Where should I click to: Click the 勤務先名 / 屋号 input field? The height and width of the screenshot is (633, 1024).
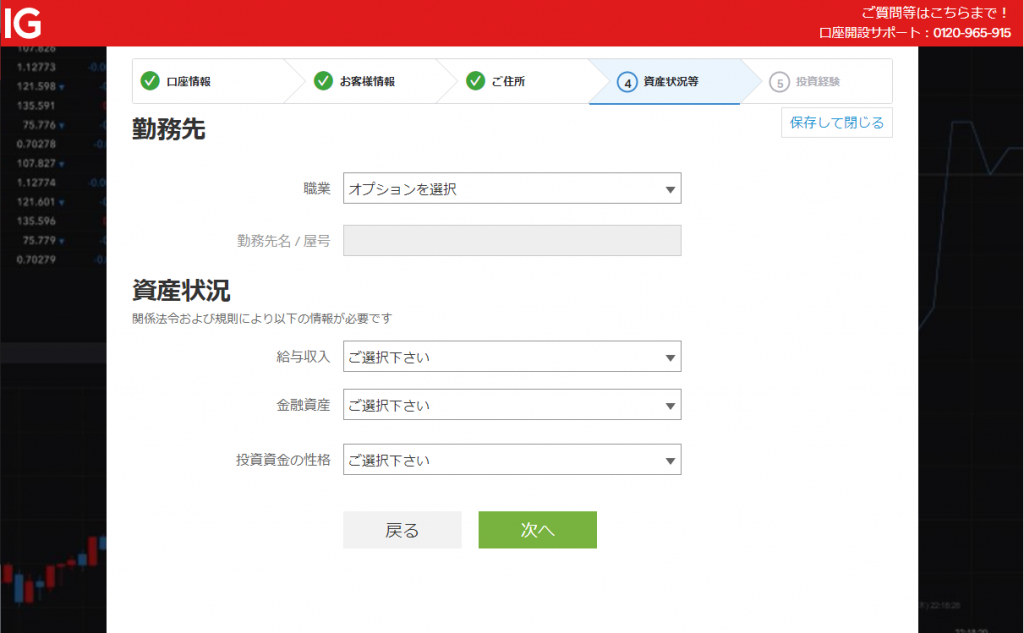point(512,240)
